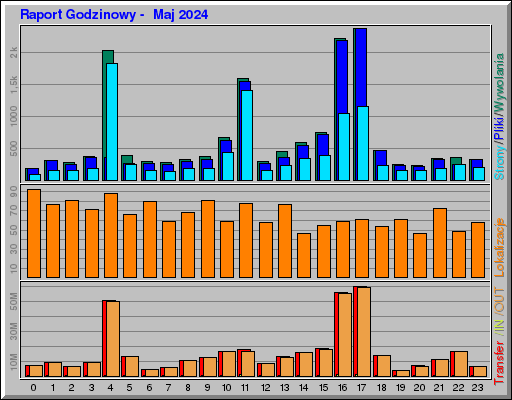The width and height of the screenshot is (512, 400).
Task: Select the orange transfer OUT bar at hour 22
Action: click(x=461, y=364)
